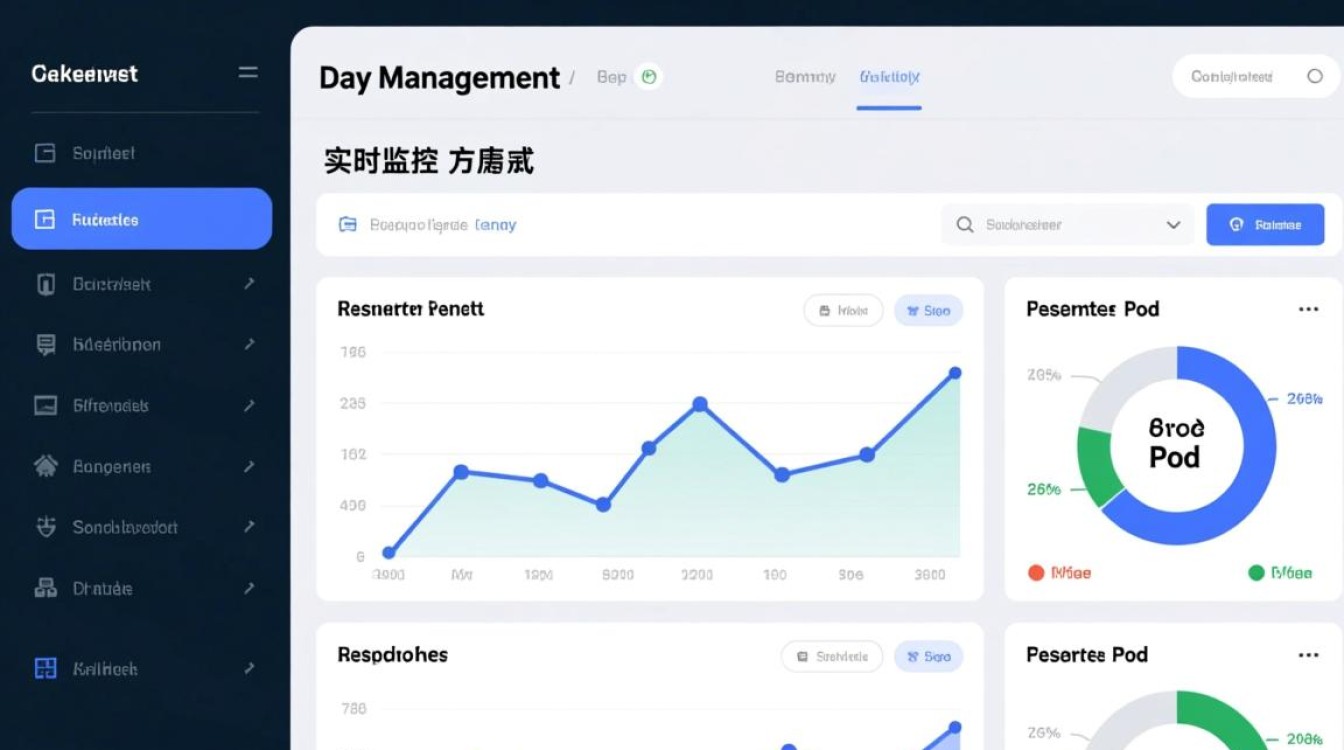Expand the Kailheek sidebar arrow
1344x750 pixels.
(249, 669)
